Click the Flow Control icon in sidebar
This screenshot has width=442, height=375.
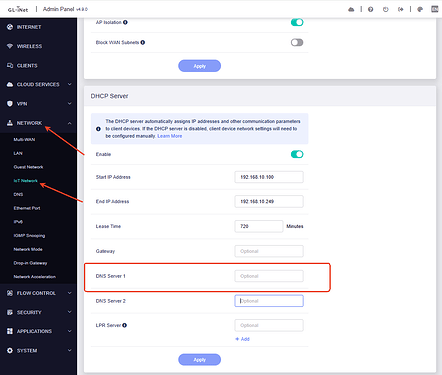click(x=10, y=293)
